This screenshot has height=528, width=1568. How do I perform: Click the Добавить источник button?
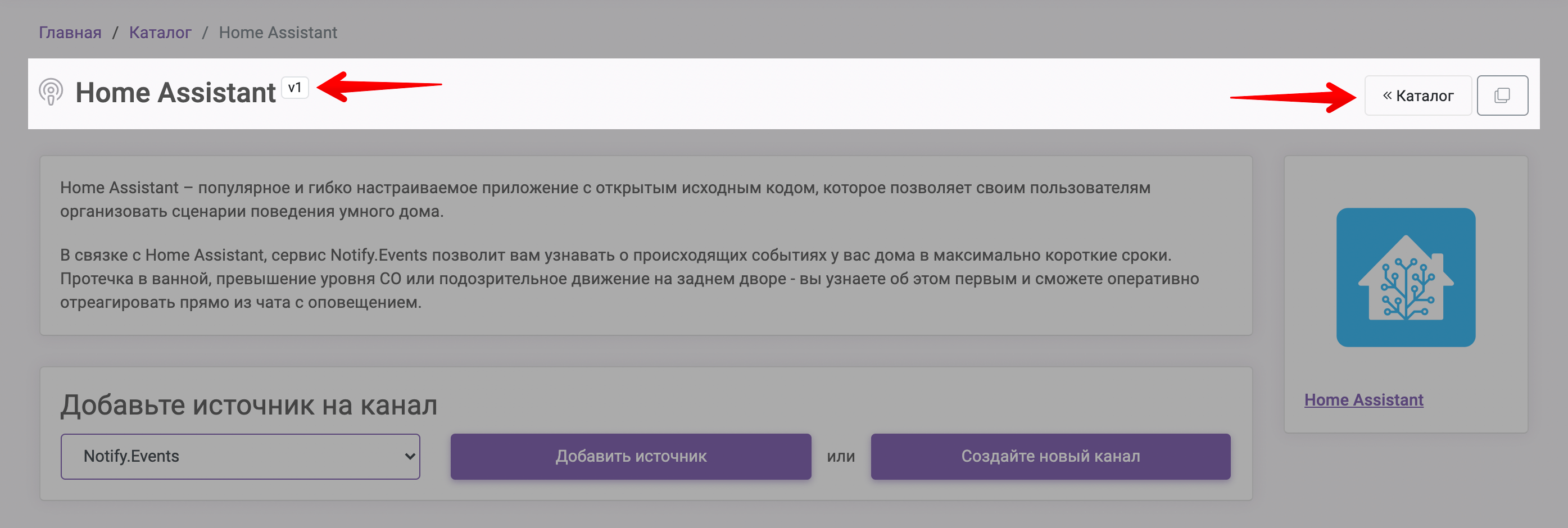pyautogui.click(x=631, y=456)
